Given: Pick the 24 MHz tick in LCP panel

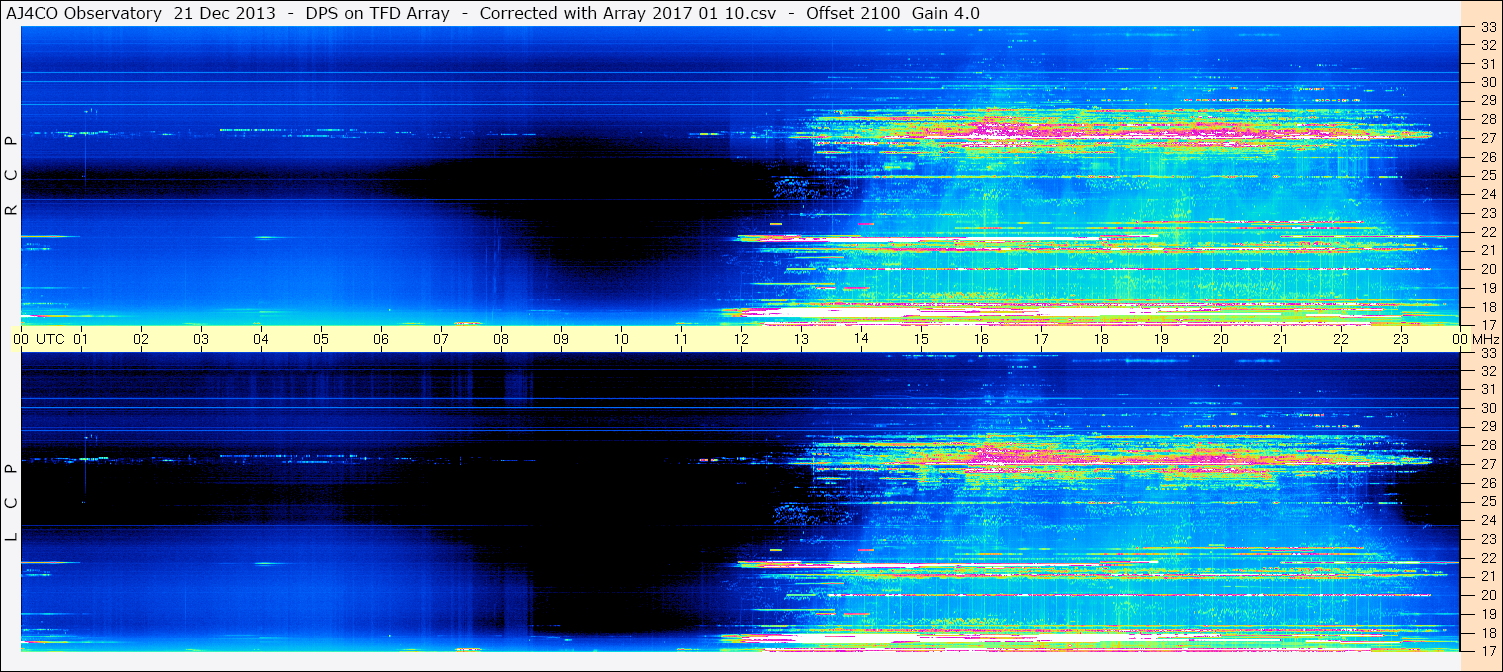Looking at the screenshot, I should (x=1487, y=520).
